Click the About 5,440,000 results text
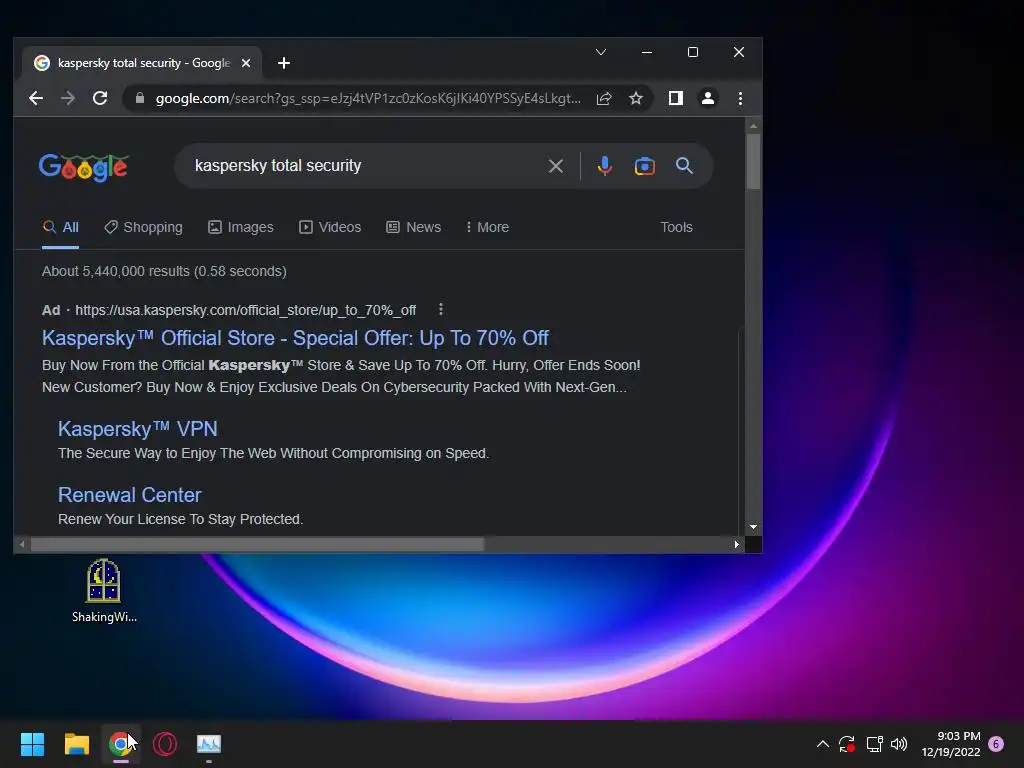The height and width of the screenshot is (768, 1024). (x=164, y=271)
